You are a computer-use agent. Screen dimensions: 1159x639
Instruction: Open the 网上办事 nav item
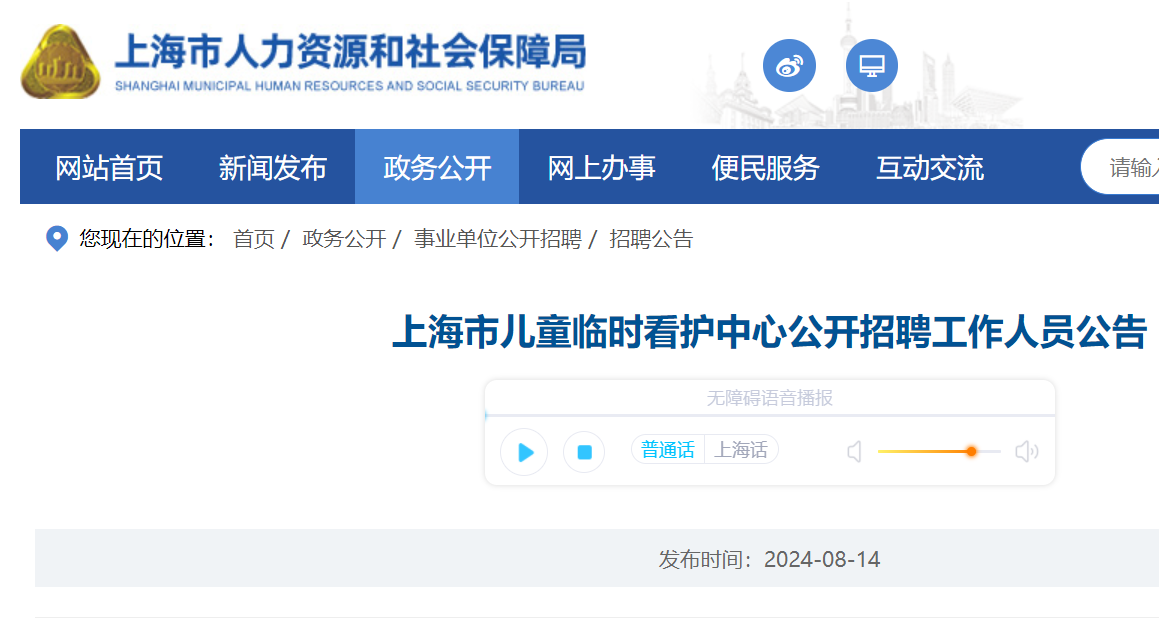601,168
